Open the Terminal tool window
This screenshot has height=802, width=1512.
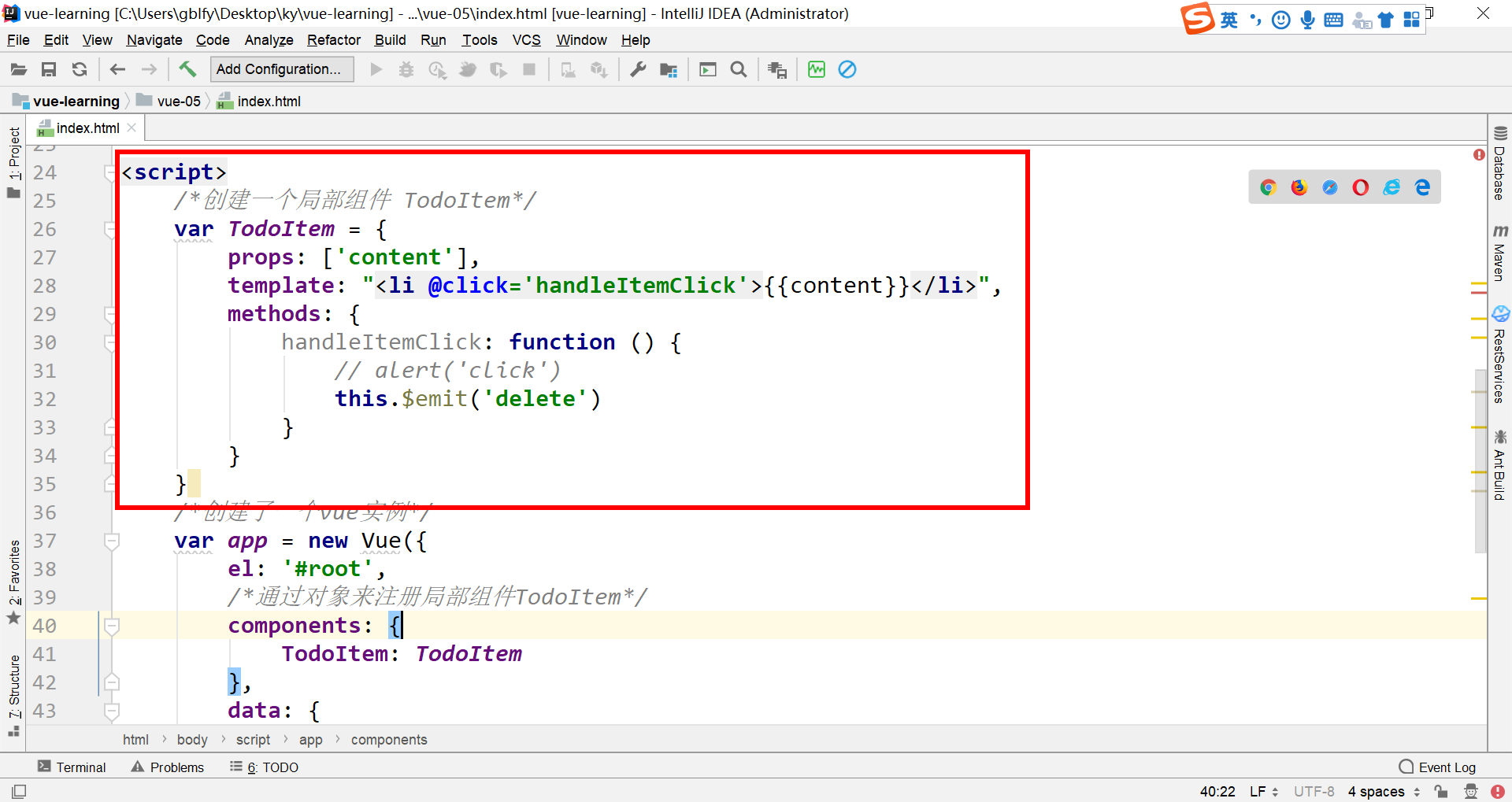coord(72,767)
